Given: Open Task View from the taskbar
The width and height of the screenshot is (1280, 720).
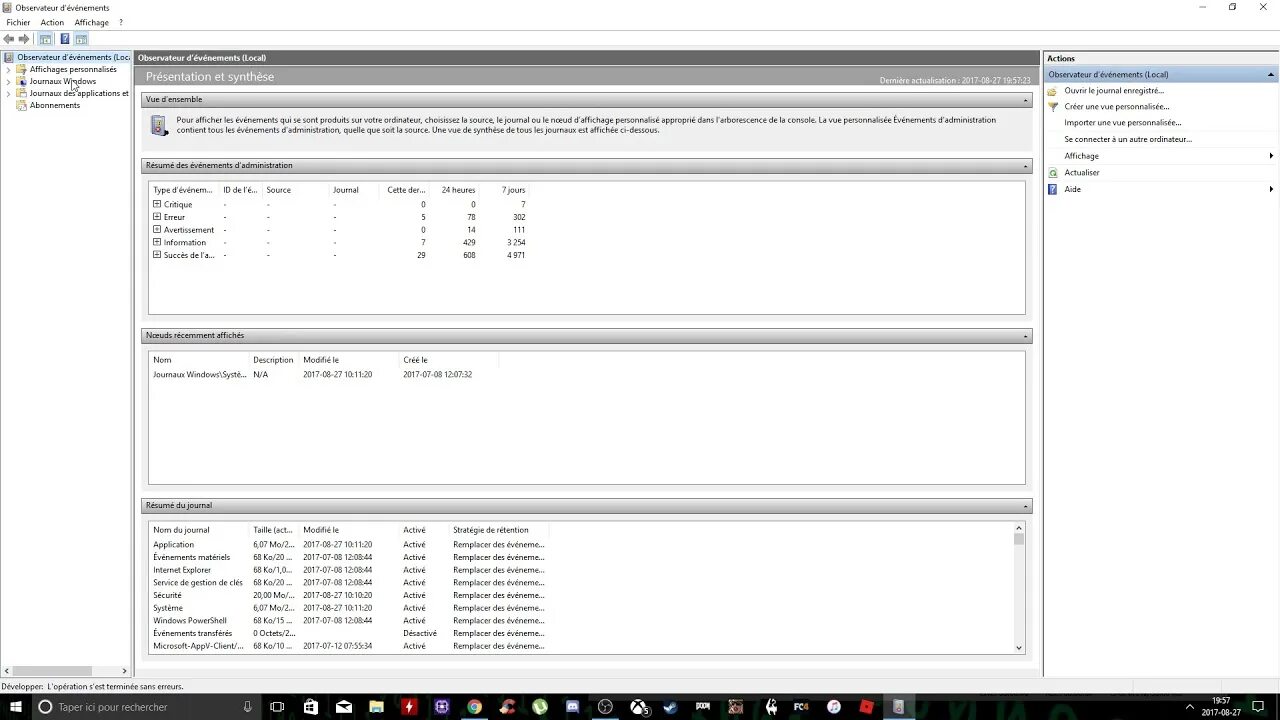Looking at the screenshot, I should [x=277, y=706].
